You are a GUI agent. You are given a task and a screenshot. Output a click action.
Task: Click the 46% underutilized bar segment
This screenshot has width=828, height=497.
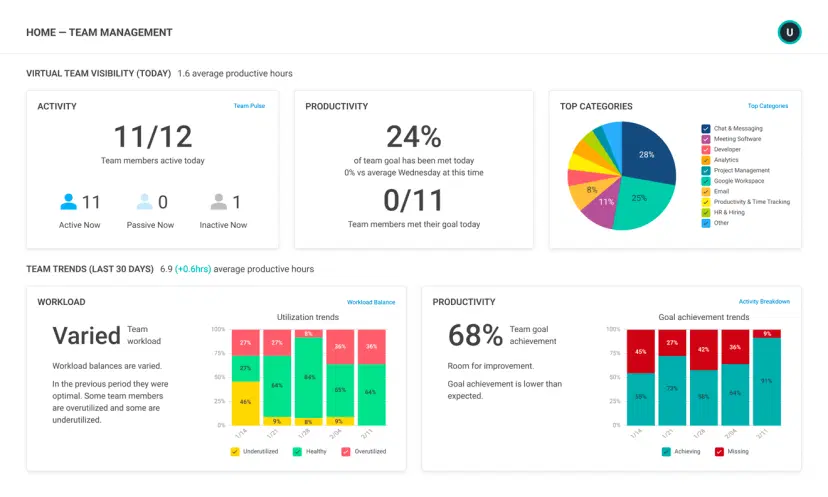245,402
